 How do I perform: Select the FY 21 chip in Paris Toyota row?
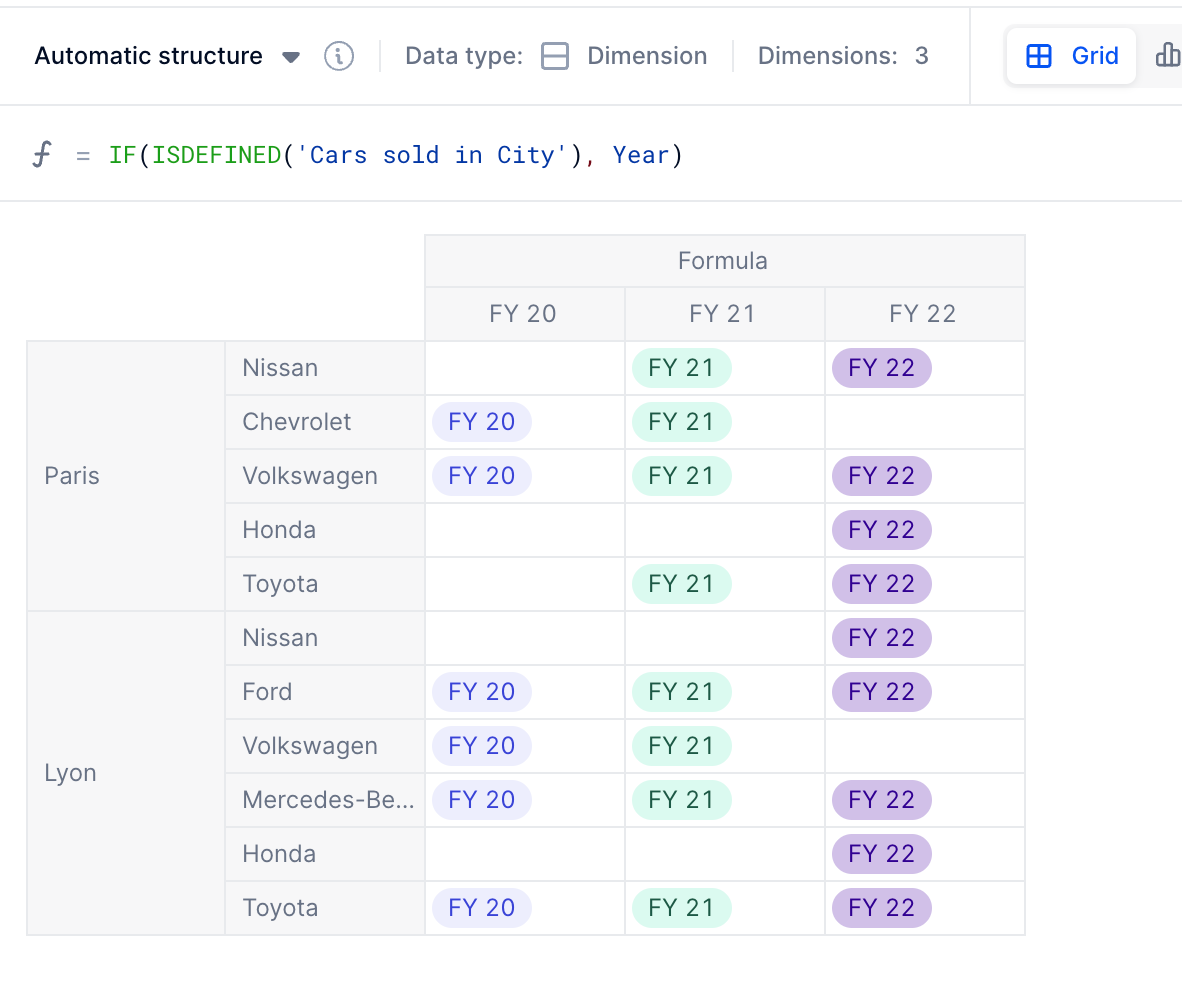point(681,584)
